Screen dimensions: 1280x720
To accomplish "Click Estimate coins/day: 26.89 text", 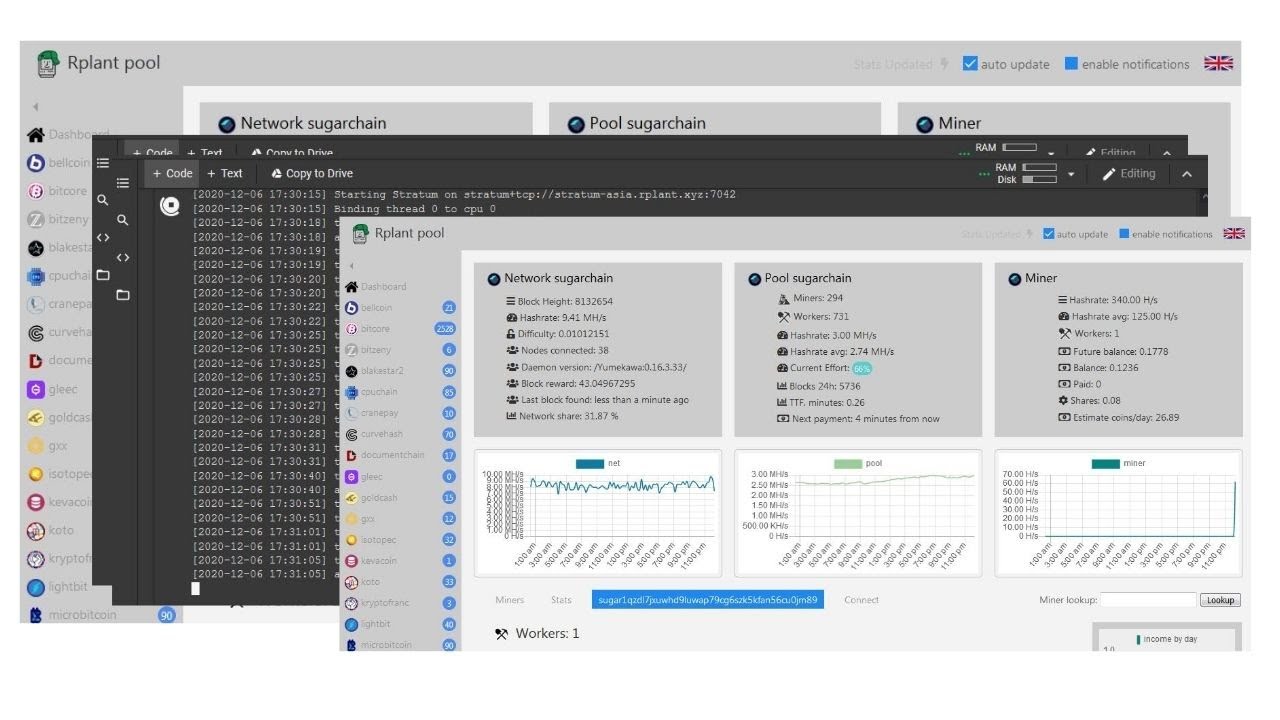I will point(1125,418).
